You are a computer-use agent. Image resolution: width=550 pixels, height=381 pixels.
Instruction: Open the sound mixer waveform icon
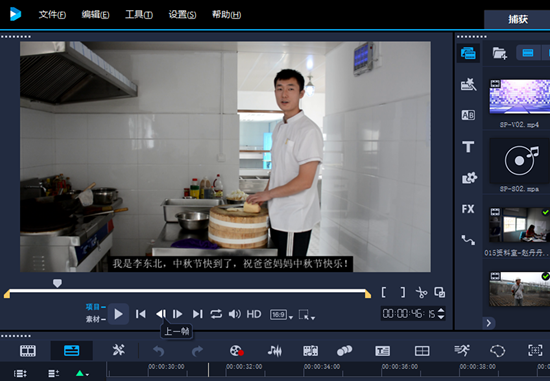coord(275,350)
